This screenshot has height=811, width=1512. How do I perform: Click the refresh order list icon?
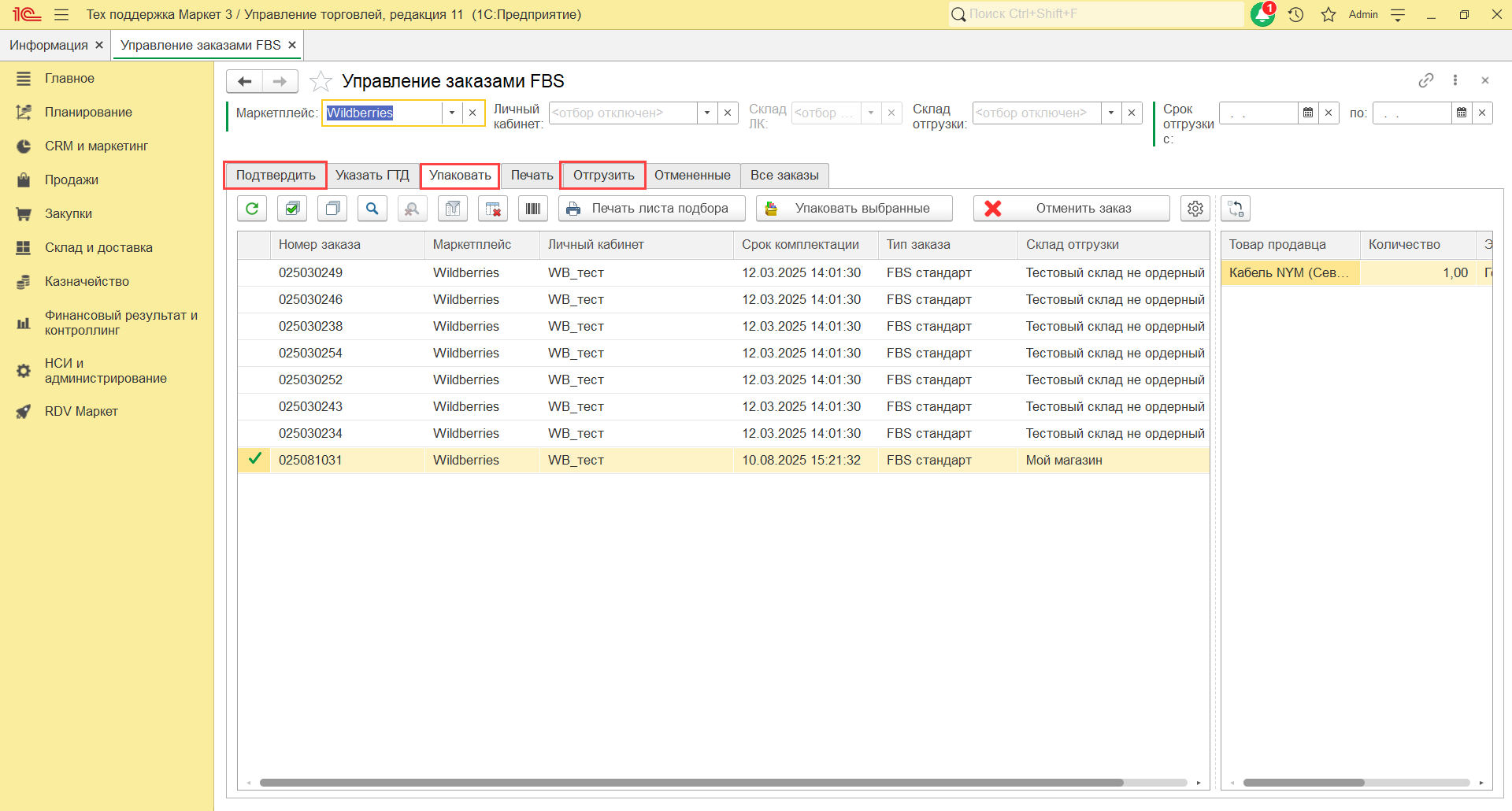pyautogui.click(x=252, y=209)
